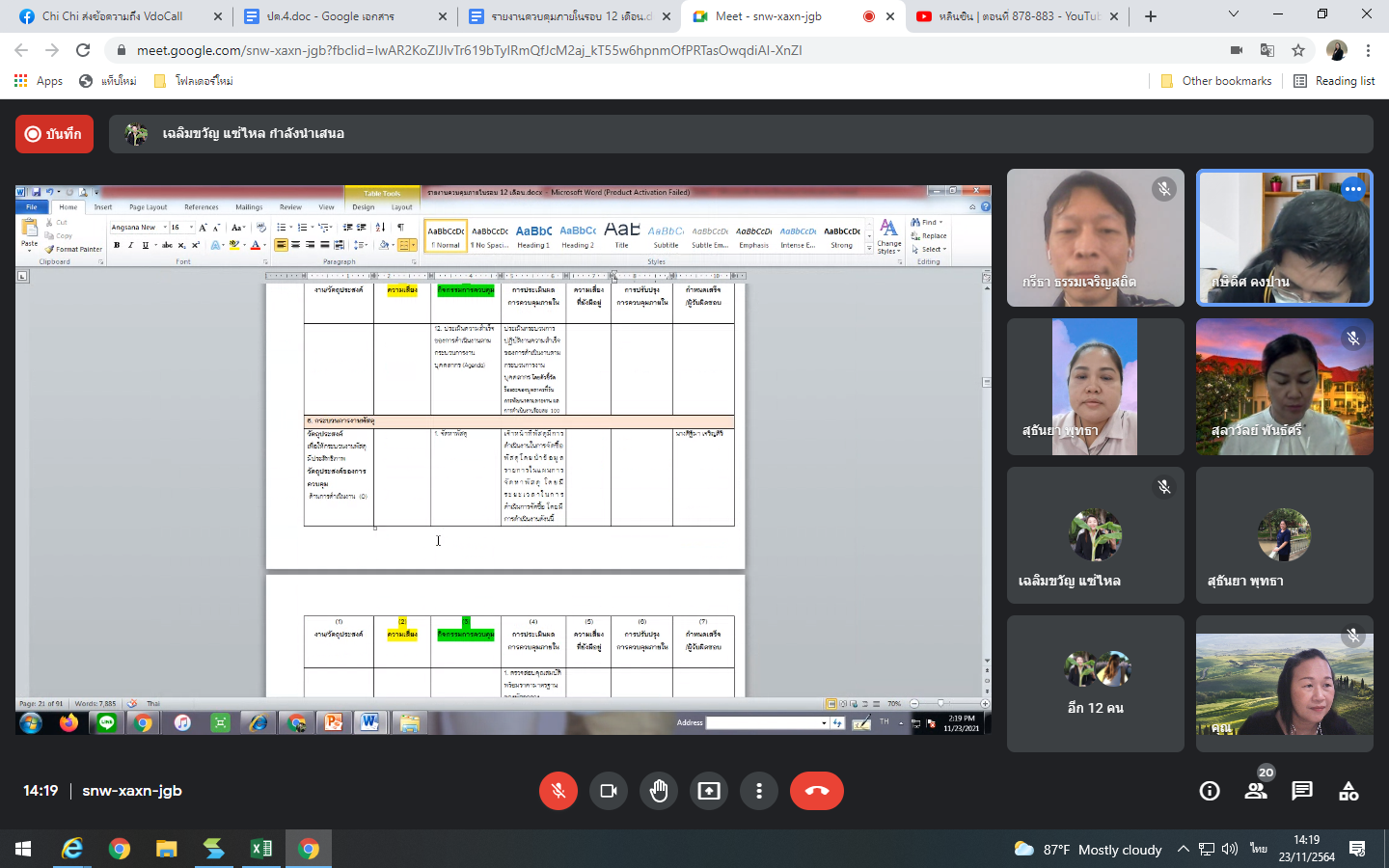Open the blue options on the active speaker tile
This screenshot has width=1389, height=868.
1352,189
